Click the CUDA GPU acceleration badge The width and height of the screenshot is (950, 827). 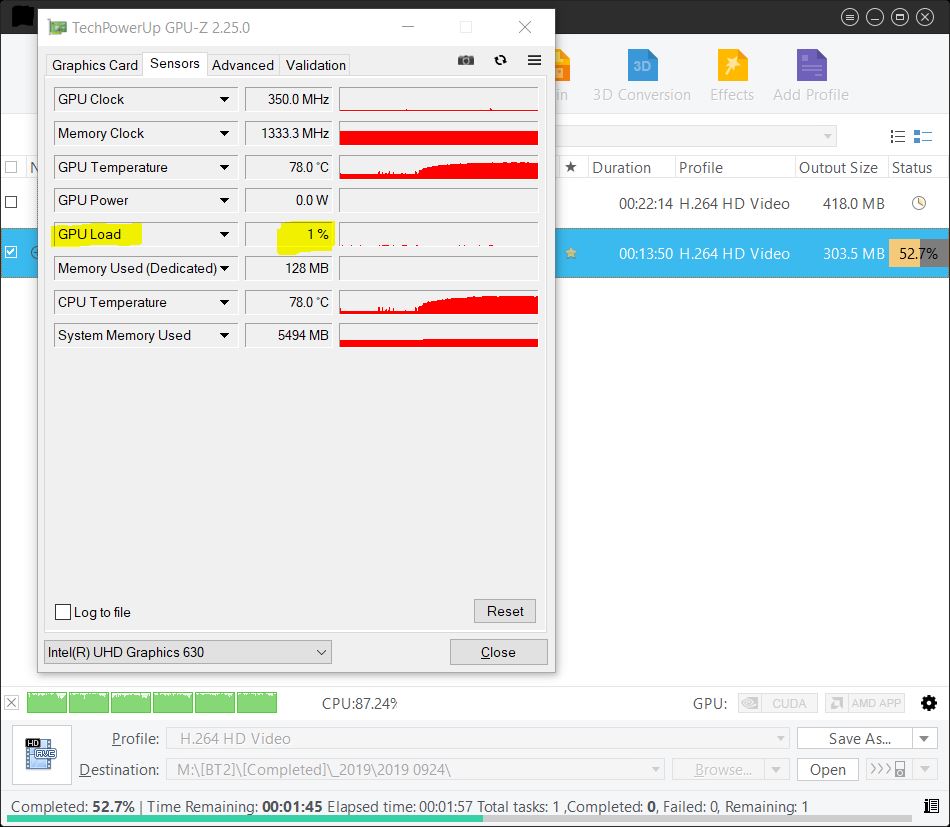point(777,703)
